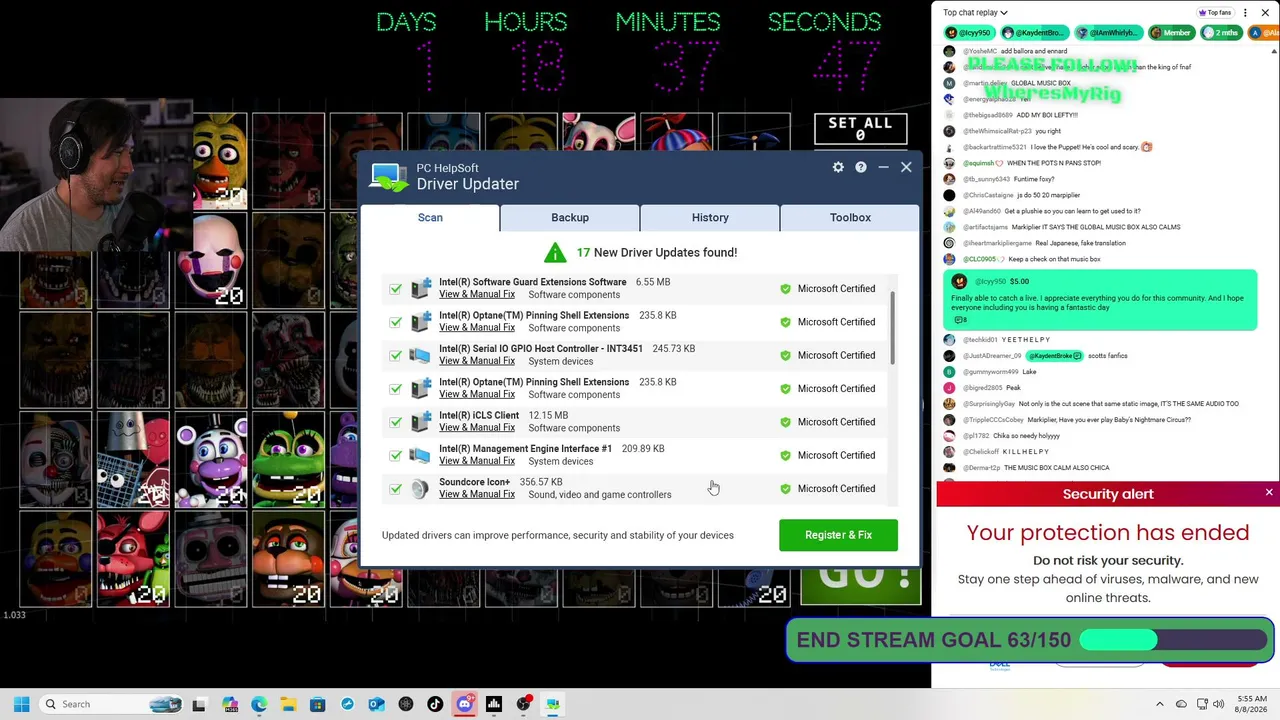
Task: Open the Toolbox tab
Action: tap(850, 217)
